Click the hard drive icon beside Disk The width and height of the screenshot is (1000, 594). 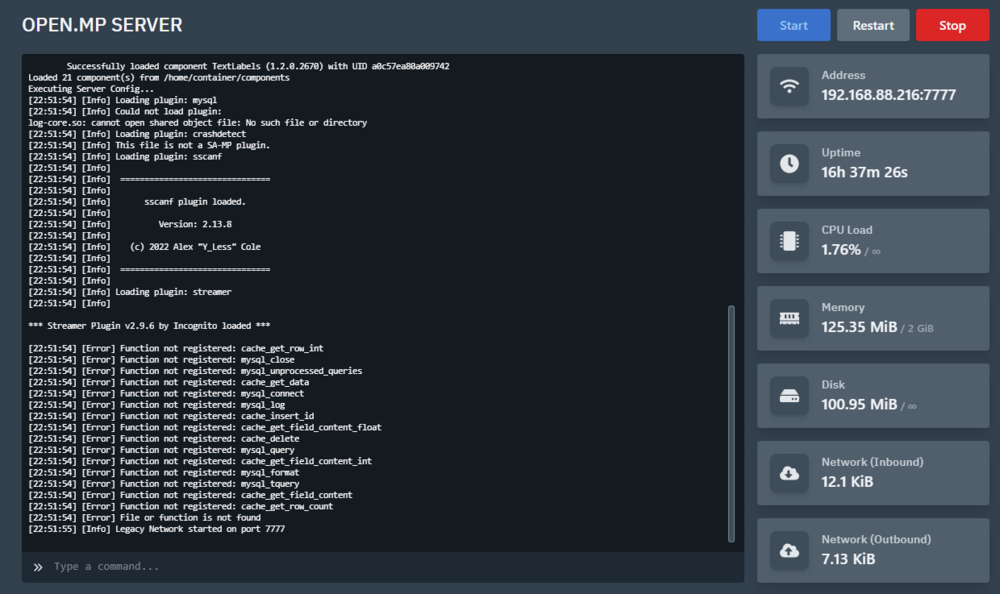(790, 396)
